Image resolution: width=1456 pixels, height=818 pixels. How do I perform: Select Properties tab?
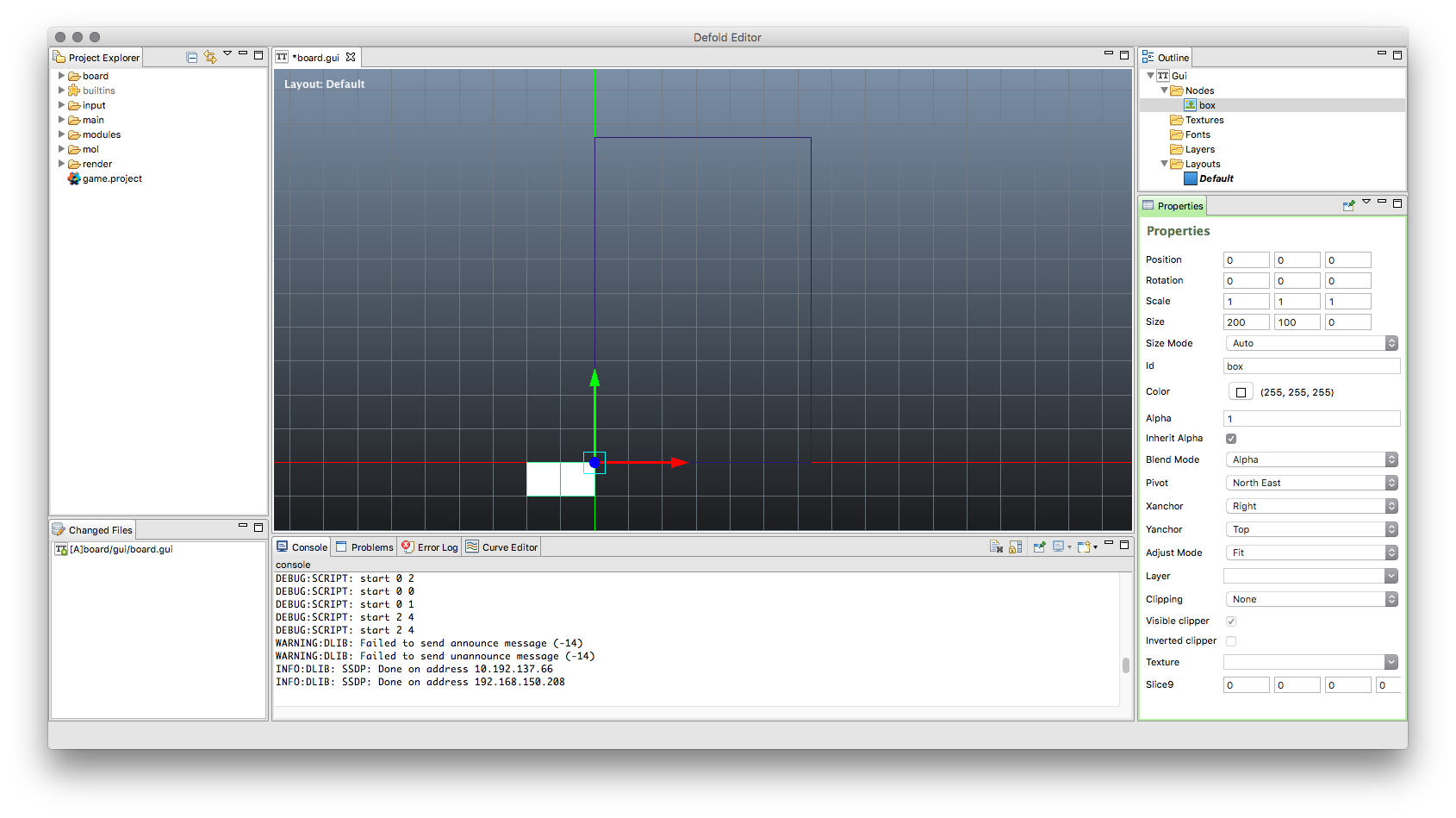pos(1173,206)
